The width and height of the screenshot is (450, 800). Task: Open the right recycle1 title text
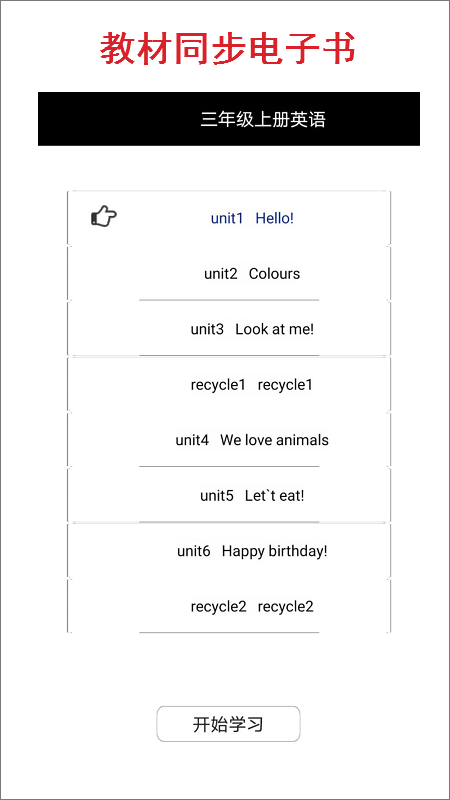click(x=285, y=385)
